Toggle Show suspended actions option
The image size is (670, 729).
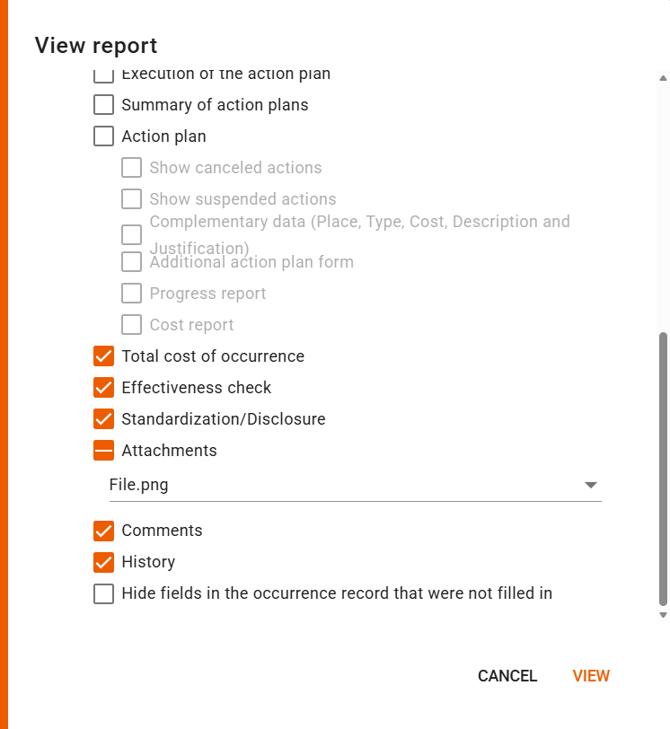tap(132, 199)
